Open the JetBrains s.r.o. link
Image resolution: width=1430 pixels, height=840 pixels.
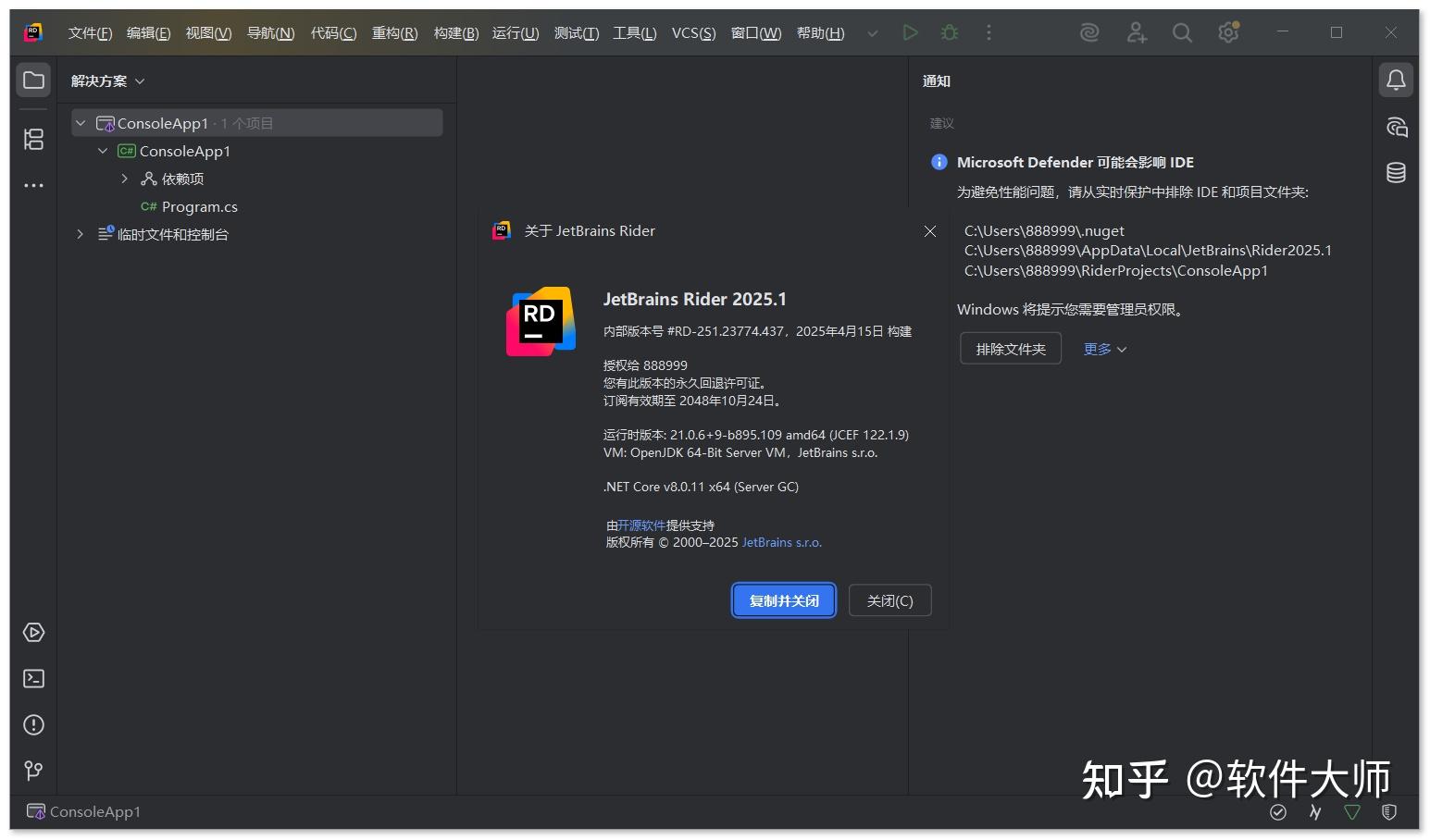(x=781, y=542)
